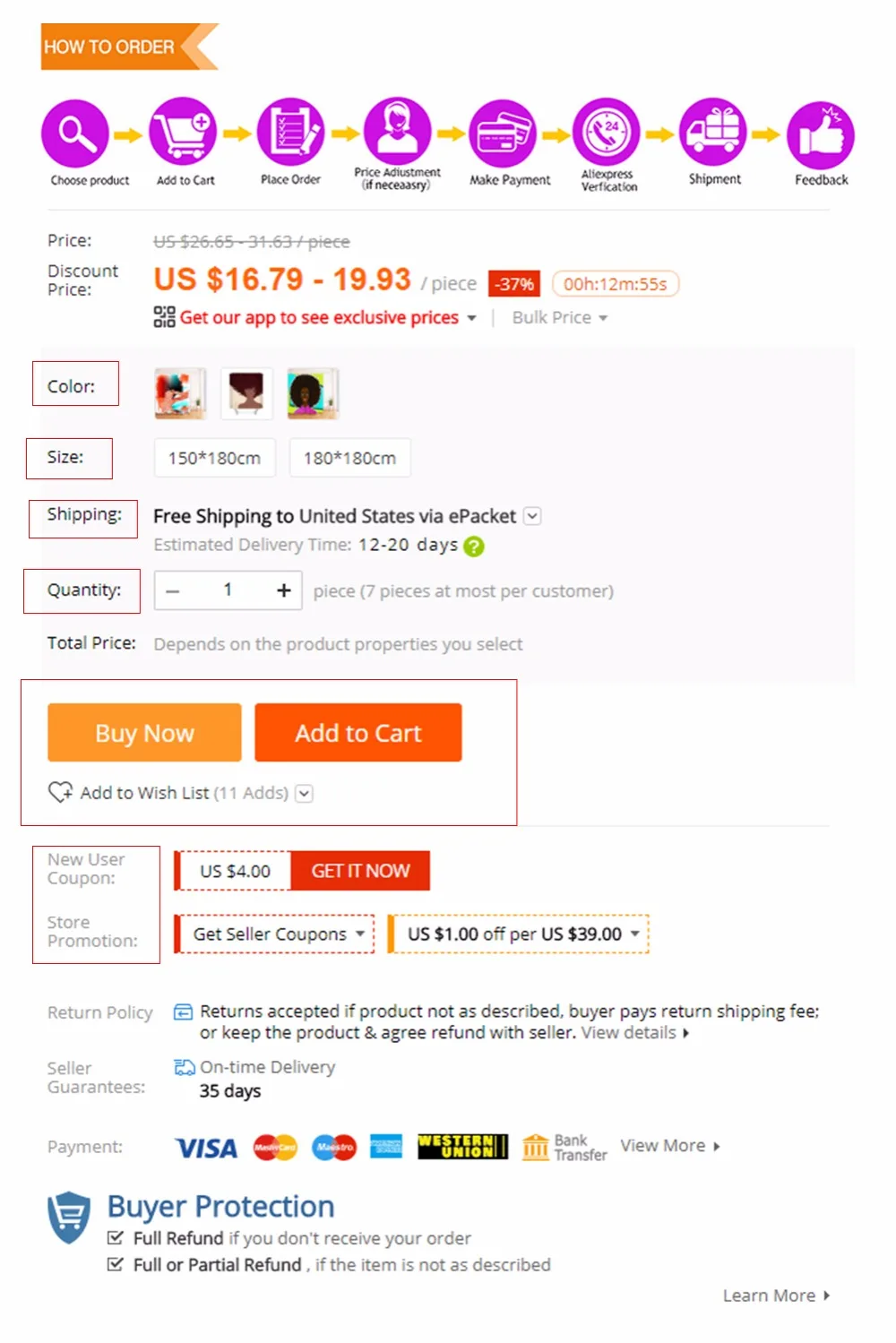Toggle the Add to Wish List heart

pos(60,792)
